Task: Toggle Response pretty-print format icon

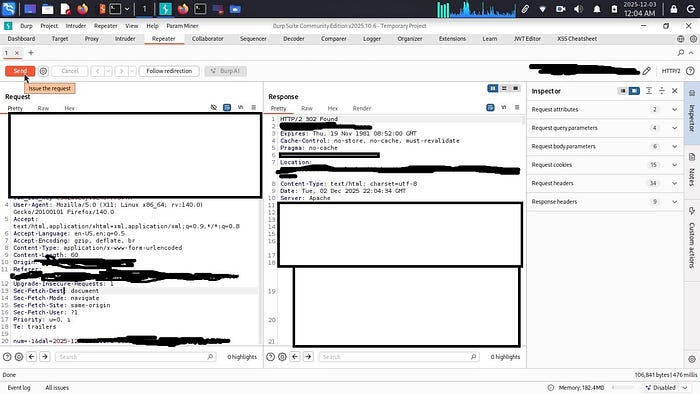Action: point(490,108)
